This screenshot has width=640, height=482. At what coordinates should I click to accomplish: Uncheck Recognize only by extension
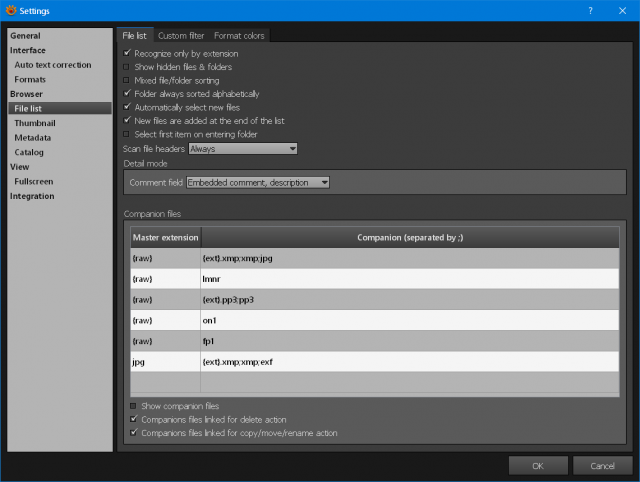127,53
